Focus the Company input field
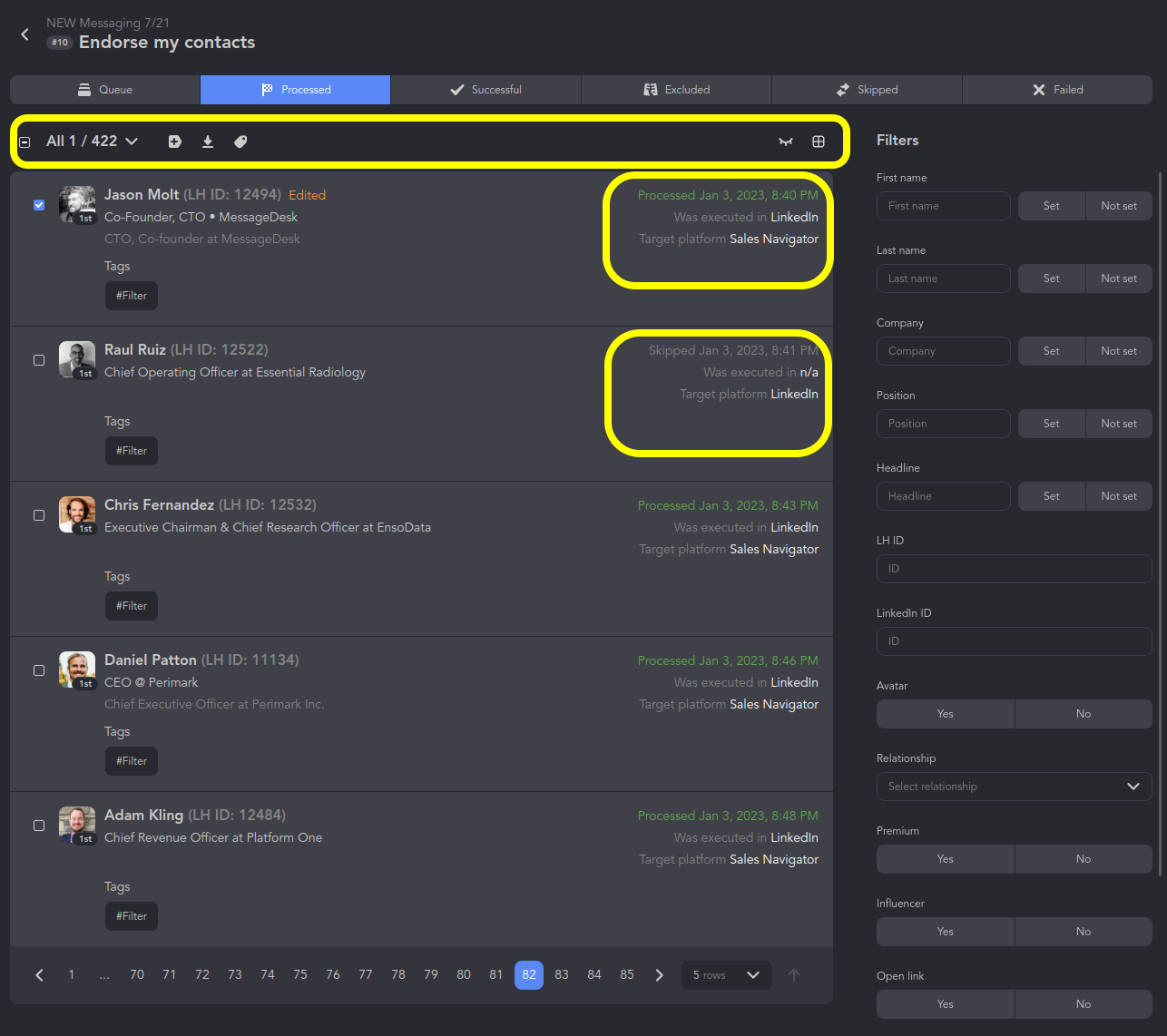 [x=944, y=351]
